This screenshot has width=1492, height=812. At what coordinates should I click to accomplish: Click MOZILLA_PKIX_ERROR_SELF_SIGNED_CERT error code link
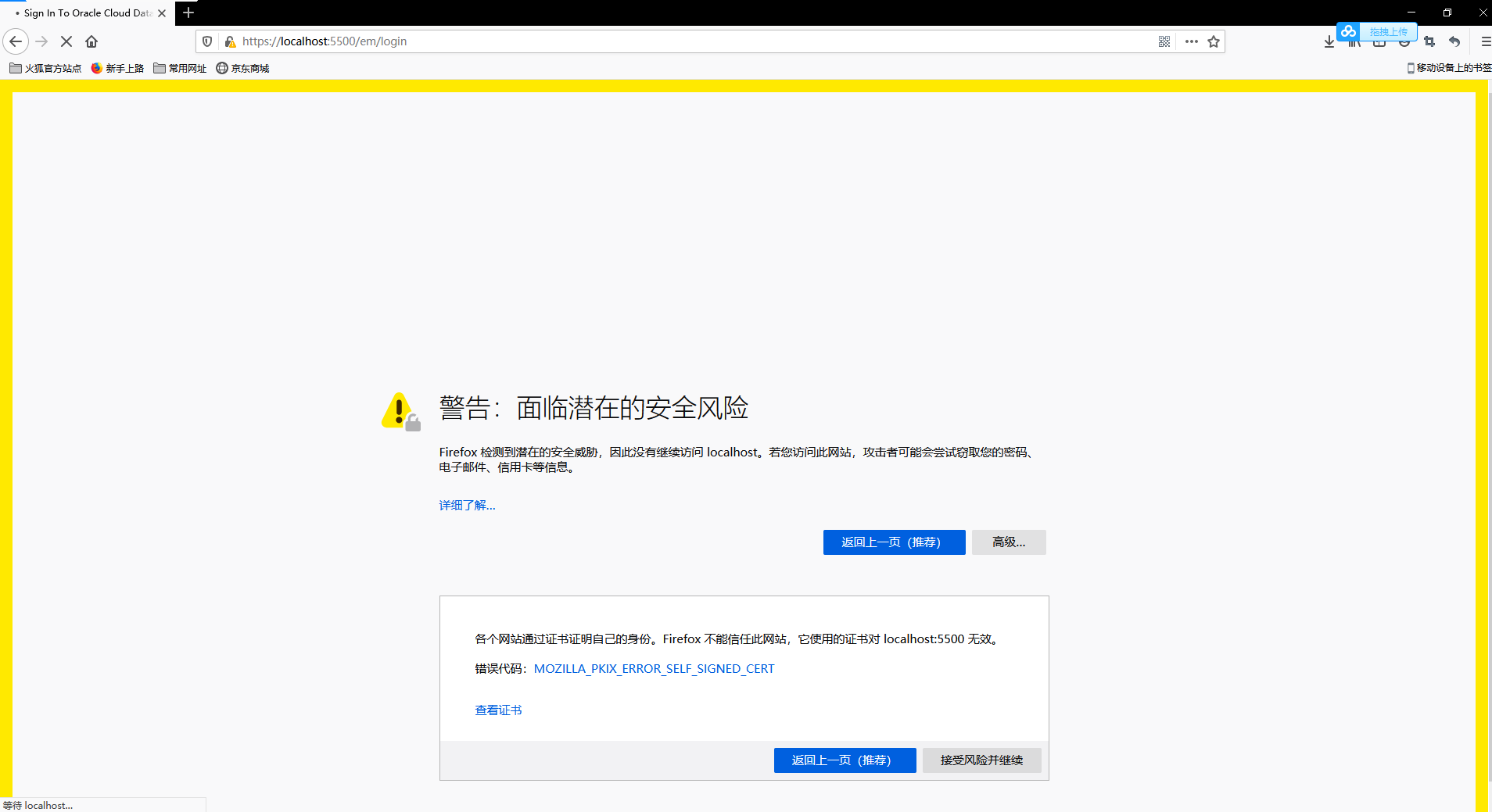654,668
